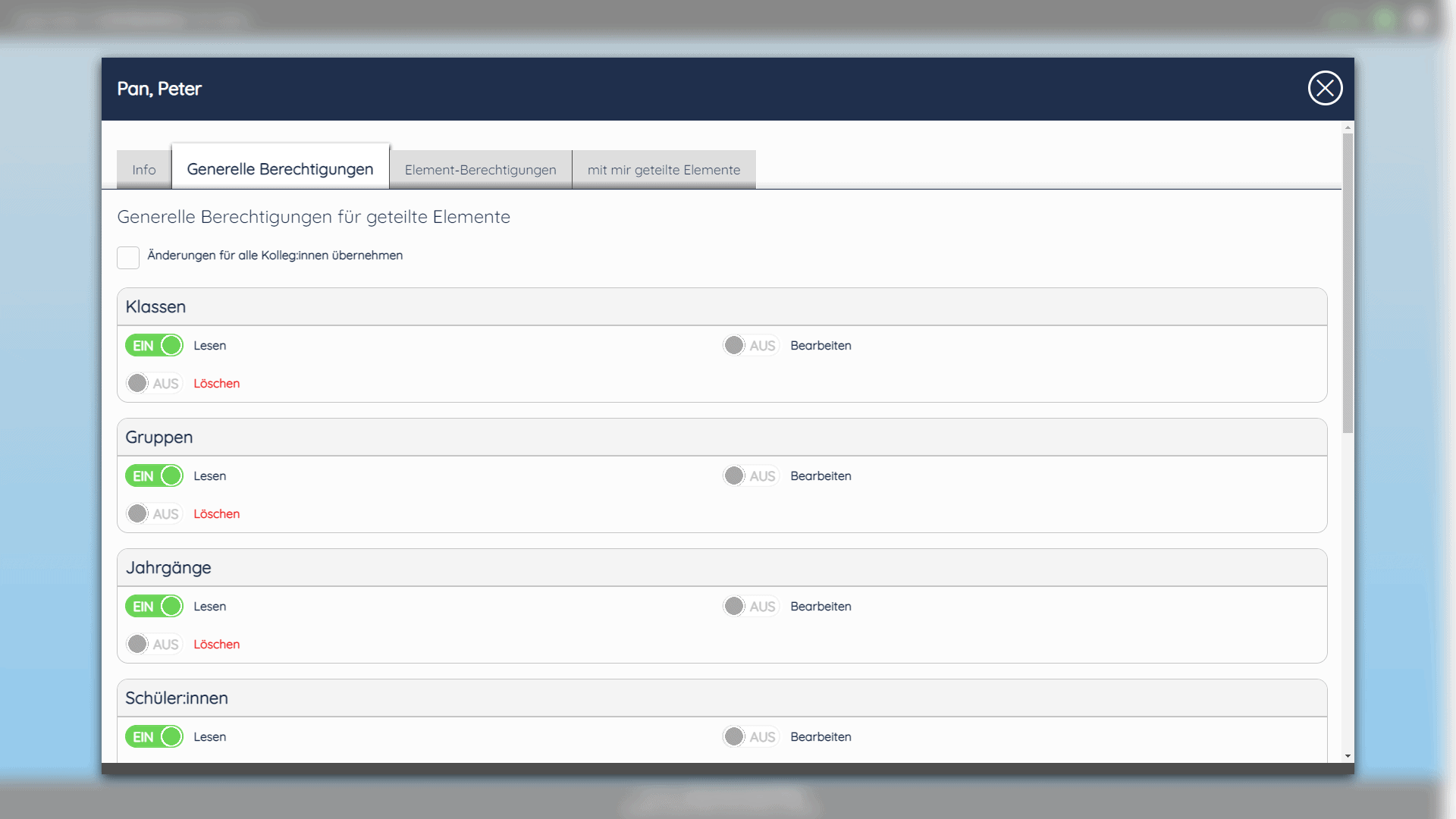This screenshot has width=1456, height=819.
Task: Click the Lesen label under Klassen
Action: [x=209, y=346]
